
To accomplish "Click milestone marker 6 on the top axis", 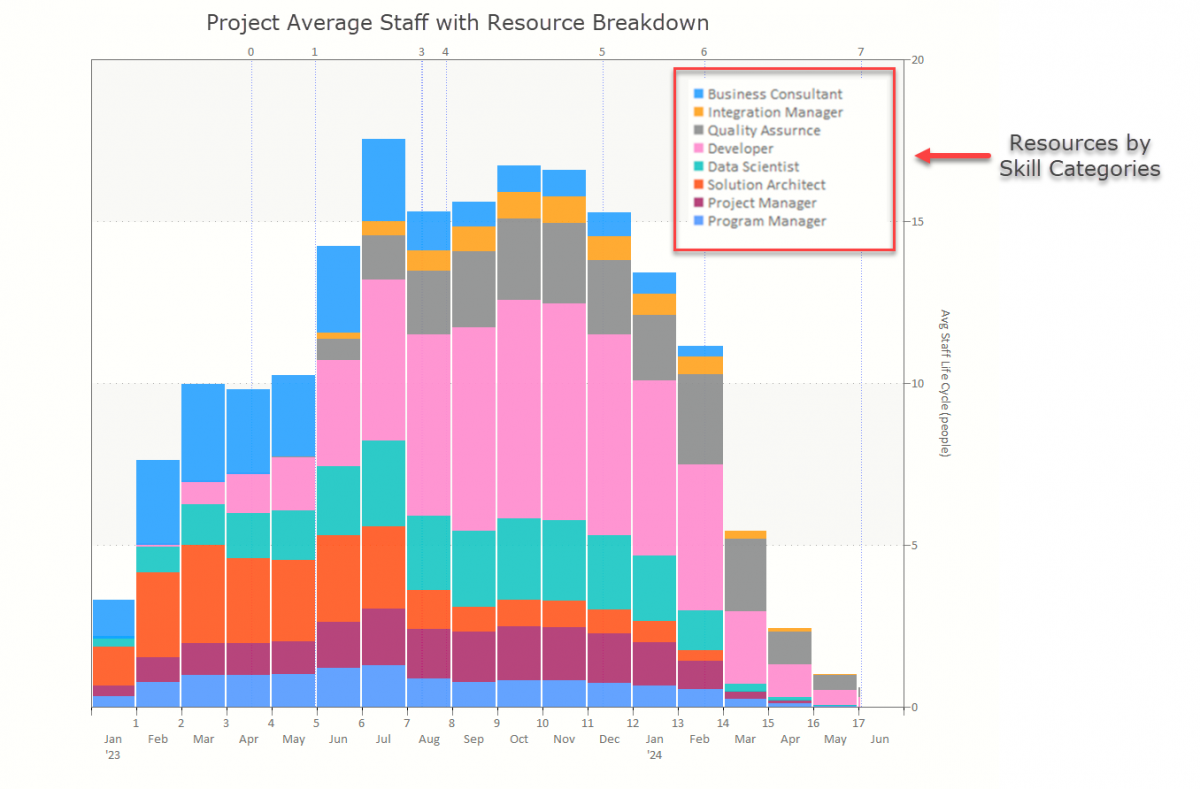I will click(704, 52).
